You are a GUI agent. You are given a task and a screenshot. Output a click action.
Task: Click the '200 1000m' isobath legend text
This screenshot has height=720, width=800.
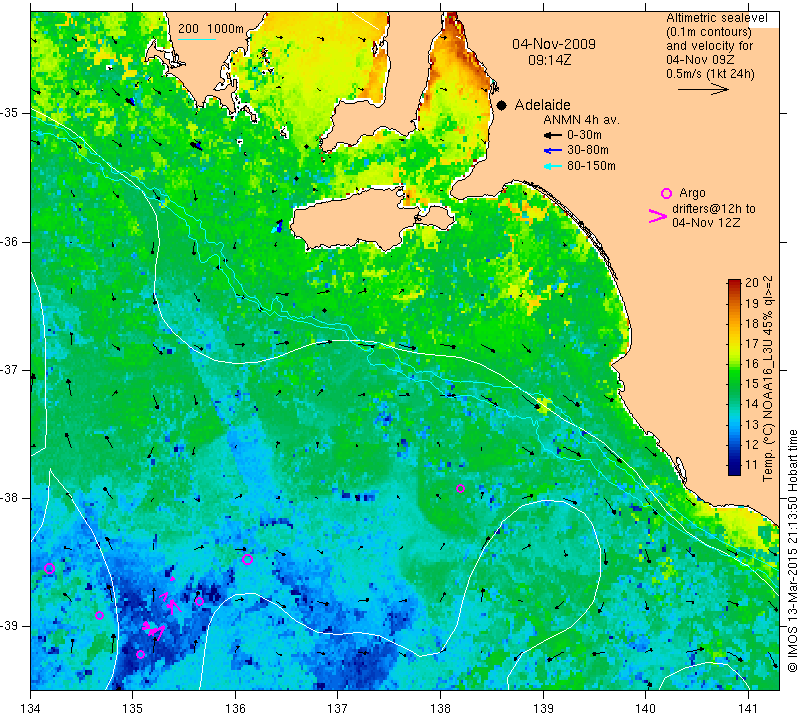[x=211, y=29]
